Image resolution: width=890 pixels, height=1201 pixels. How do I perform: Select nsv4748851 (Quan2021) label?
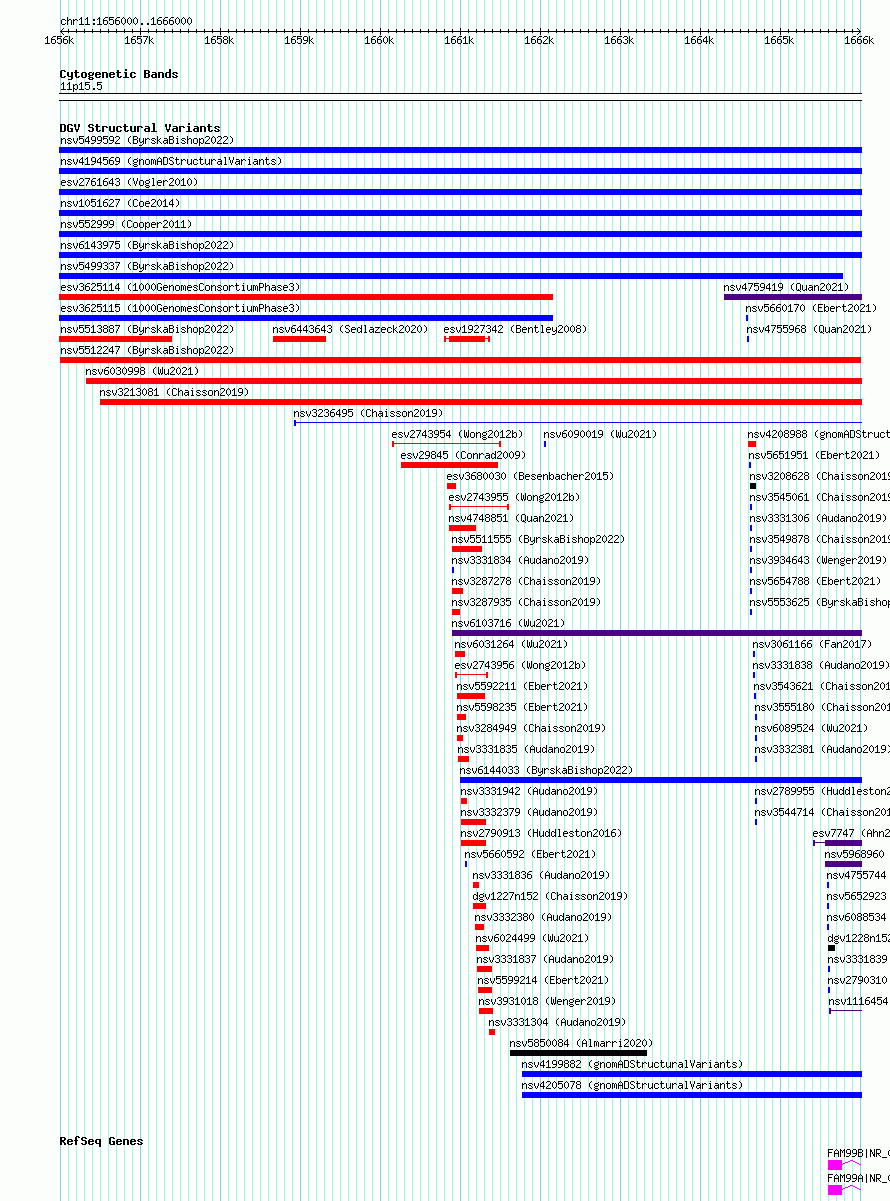tap(511, 519)
